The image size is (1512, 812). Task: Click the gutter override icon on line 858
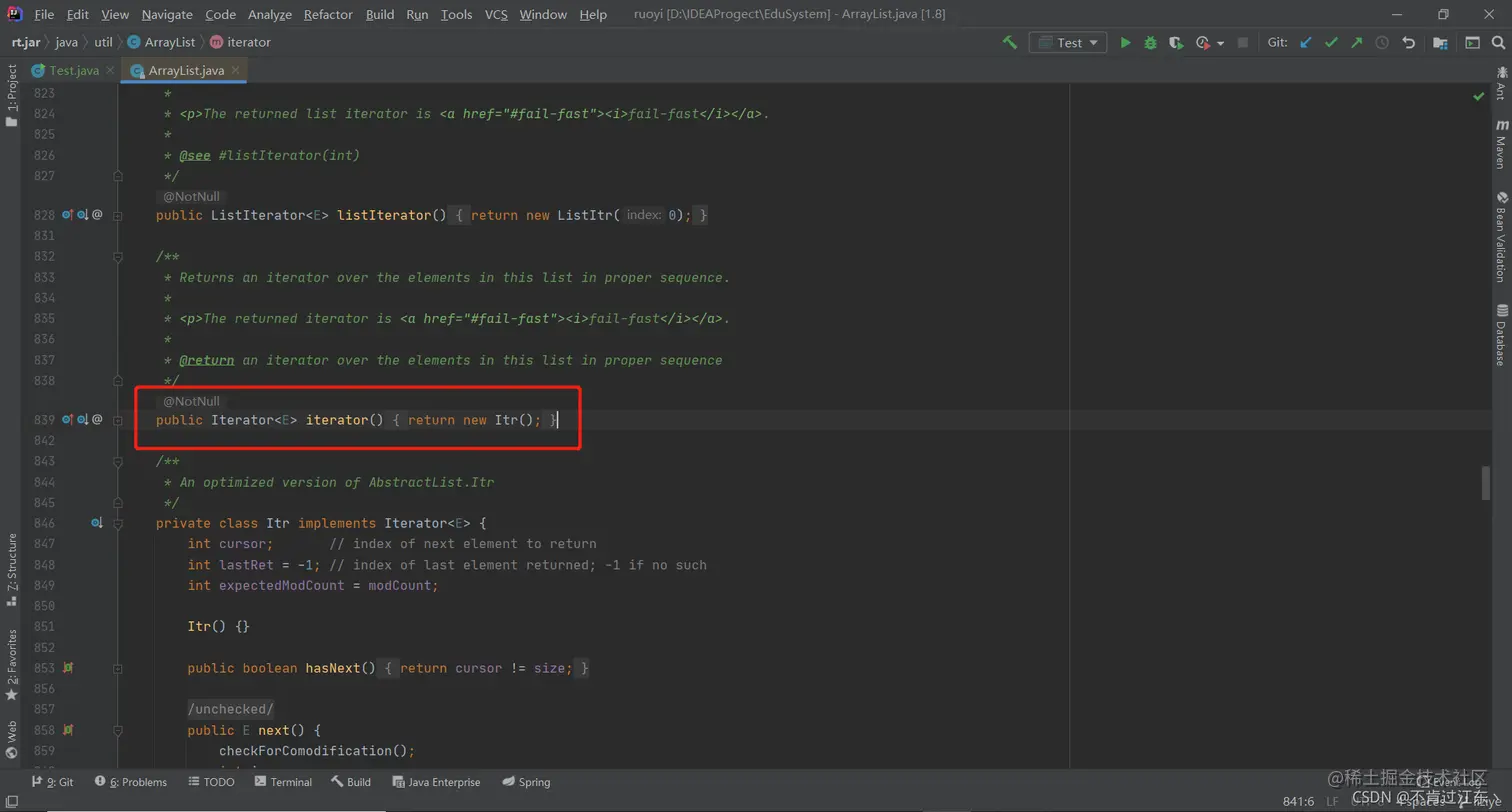pyautogui.click(x=68, y=730)
